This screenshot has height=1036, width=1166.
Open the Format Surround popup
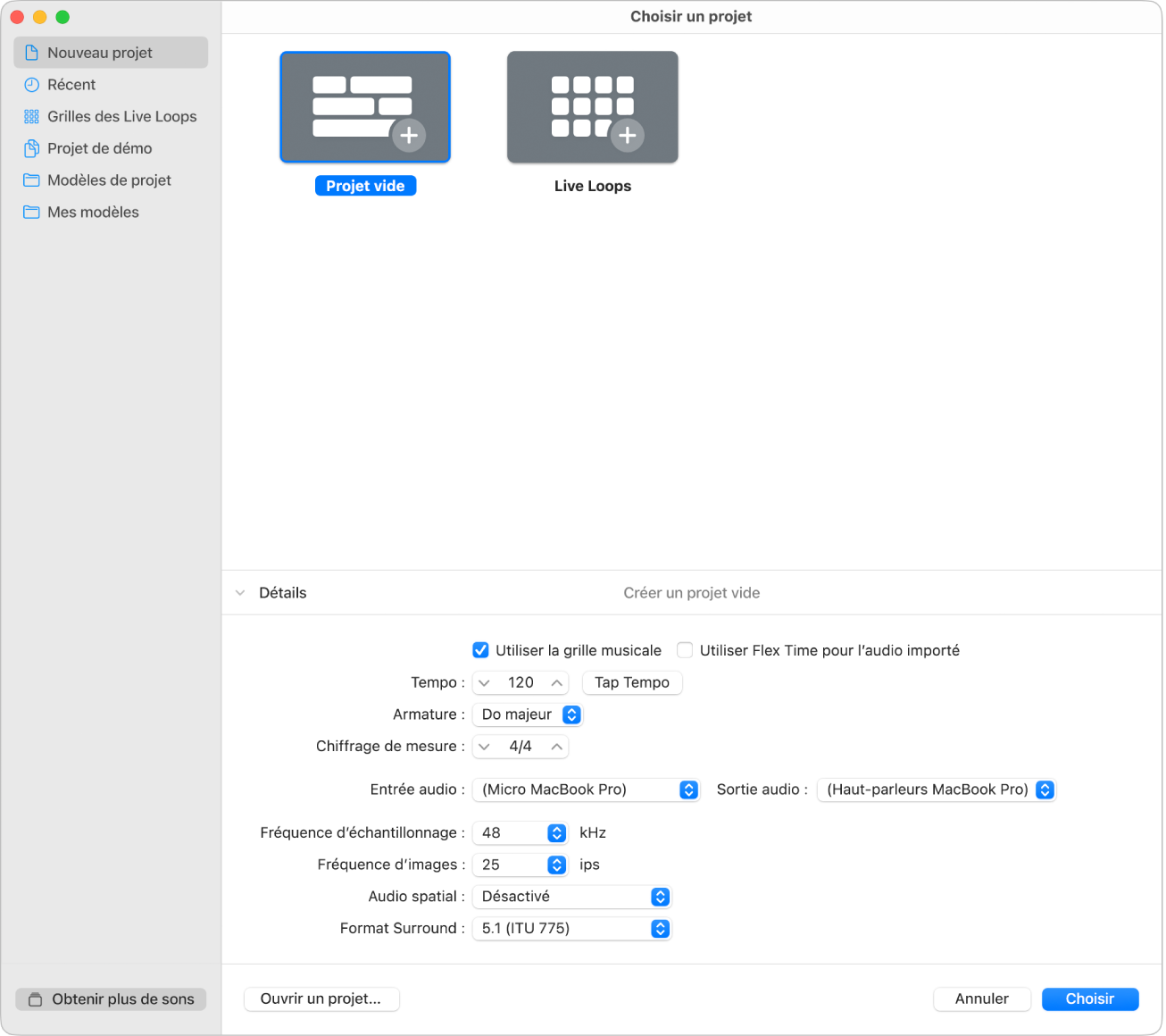tap(571, 929)
